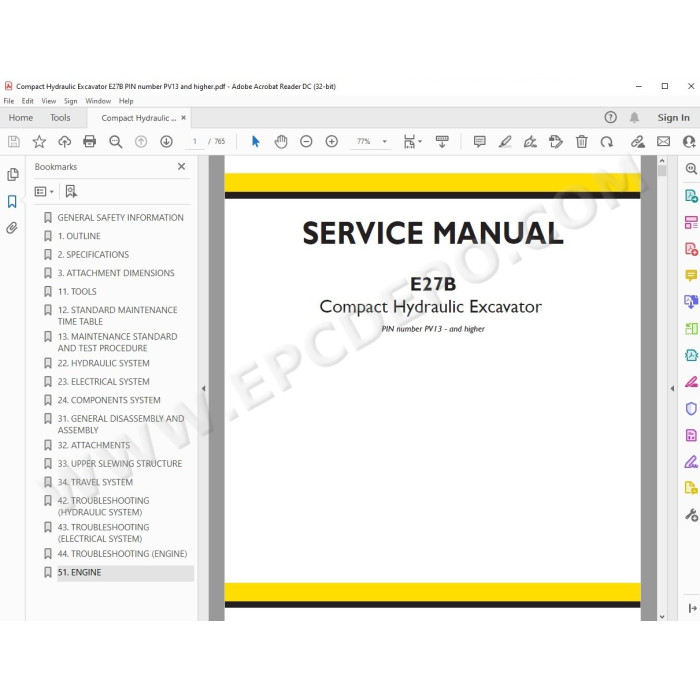
Task: Open the sign document tool
Action: pos(530,142)
